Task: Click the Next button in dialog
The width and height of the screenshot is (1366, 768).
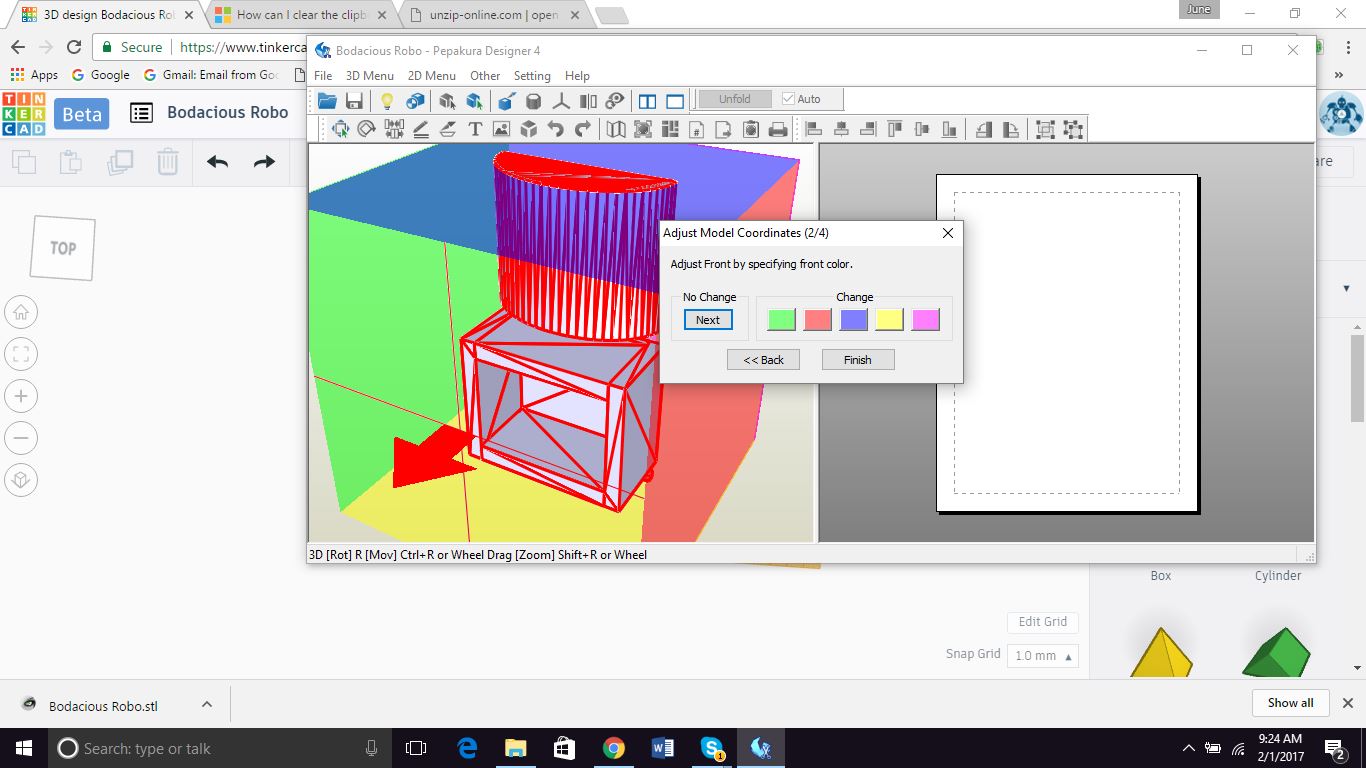Action: click(x=708, y=320)
